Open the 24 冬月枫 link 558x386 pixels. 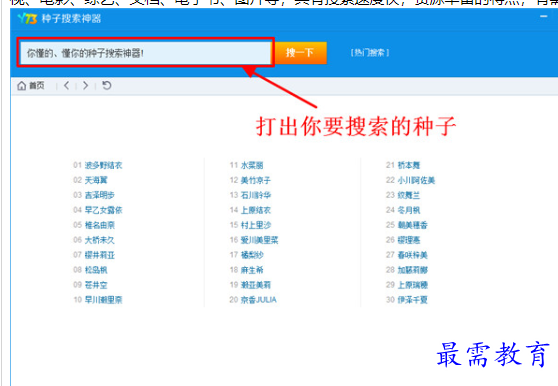[x=409, y=210]
